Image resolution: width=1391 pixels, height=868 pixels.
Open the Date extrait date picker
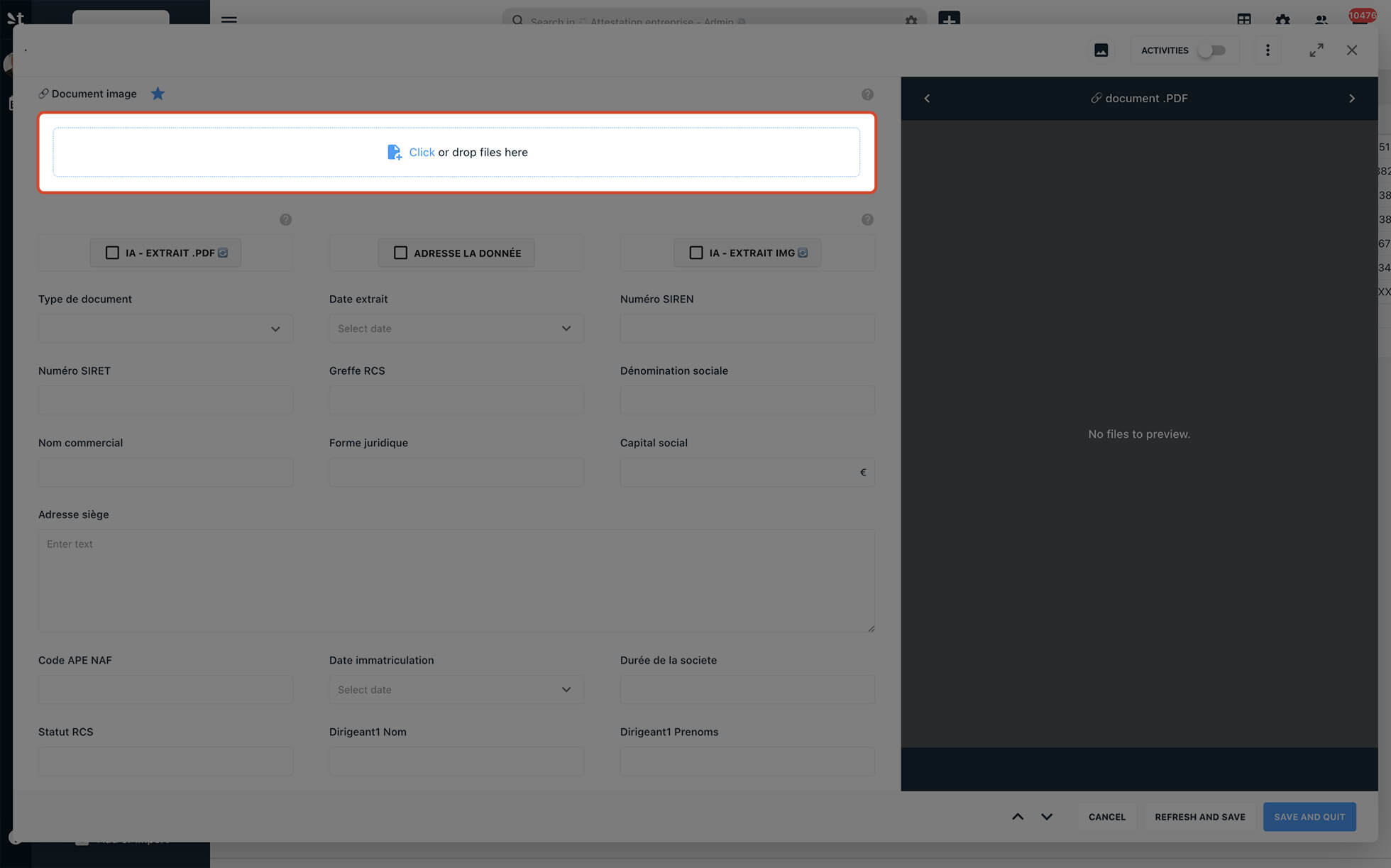(456, 329)
